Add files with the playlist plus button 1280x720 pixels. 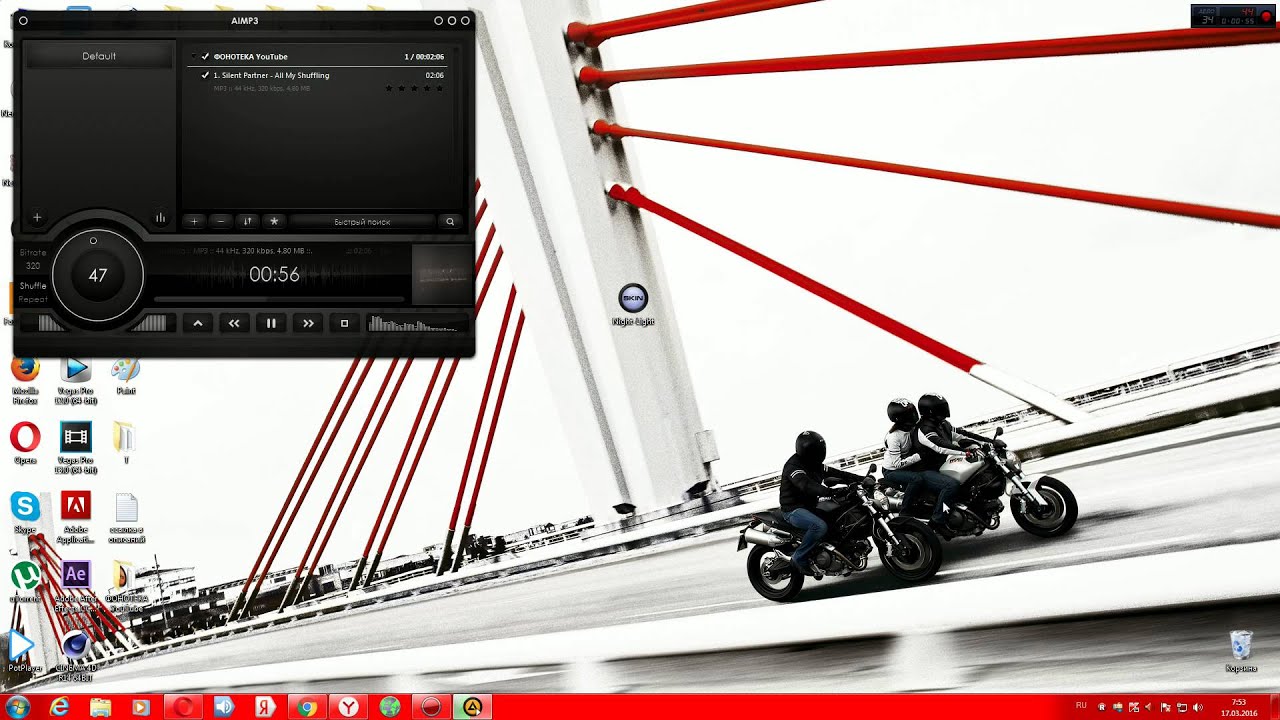(x=195, y=221)
